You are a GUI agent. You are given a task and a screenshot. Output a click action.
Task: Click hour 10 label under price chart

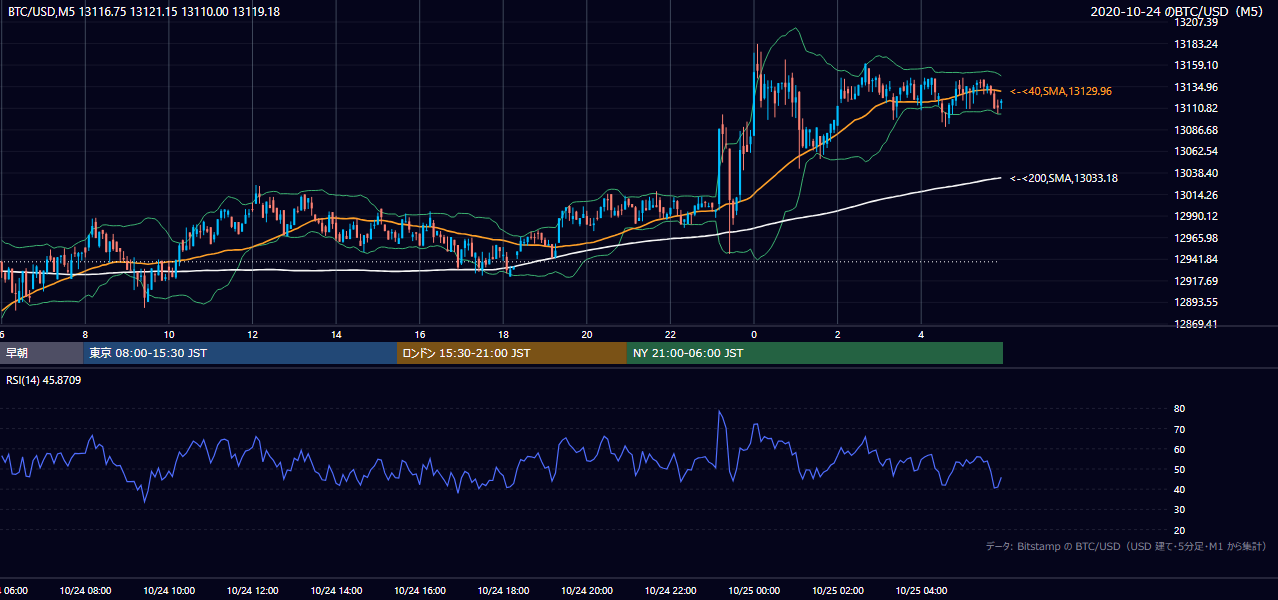coord(169,334)
